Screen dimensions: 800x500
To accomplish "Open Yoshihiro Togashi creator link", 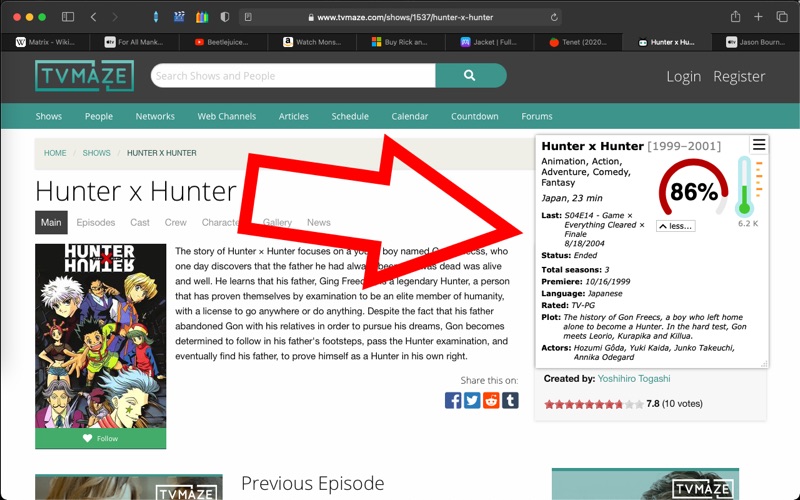I will tap(635, 379).
